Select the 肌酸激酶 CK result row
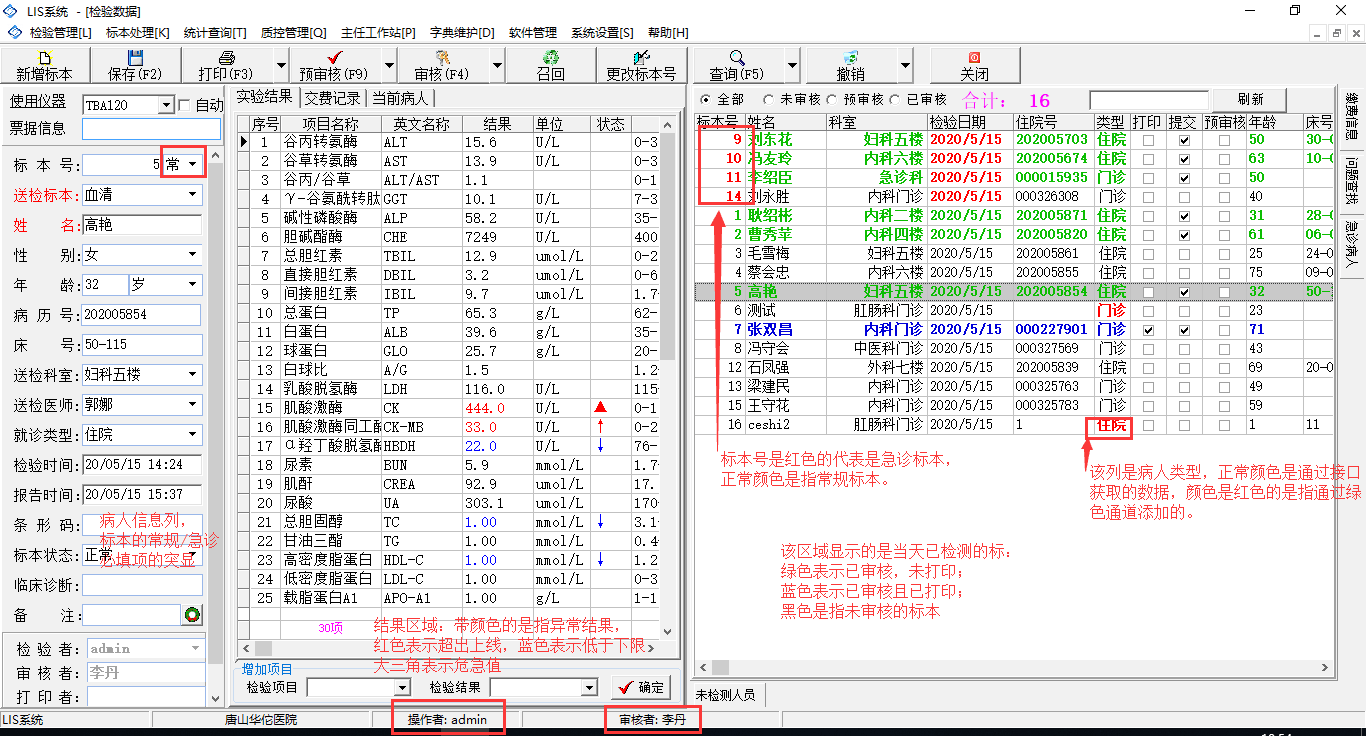The image size is (1366, 736). click(448, 408)
